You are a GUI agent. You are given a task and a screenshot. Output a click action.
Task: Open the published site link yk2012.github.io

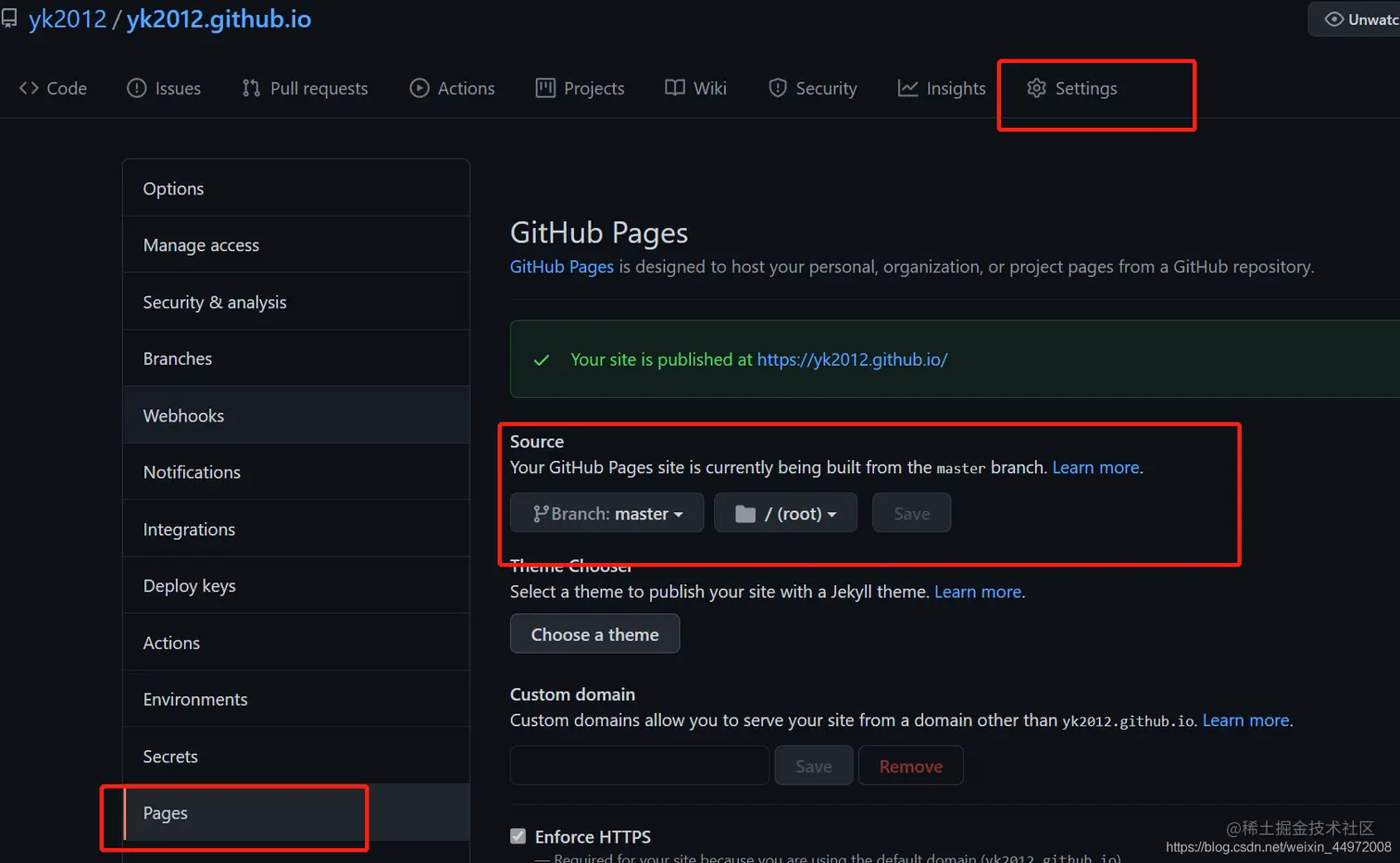[852, 359]
